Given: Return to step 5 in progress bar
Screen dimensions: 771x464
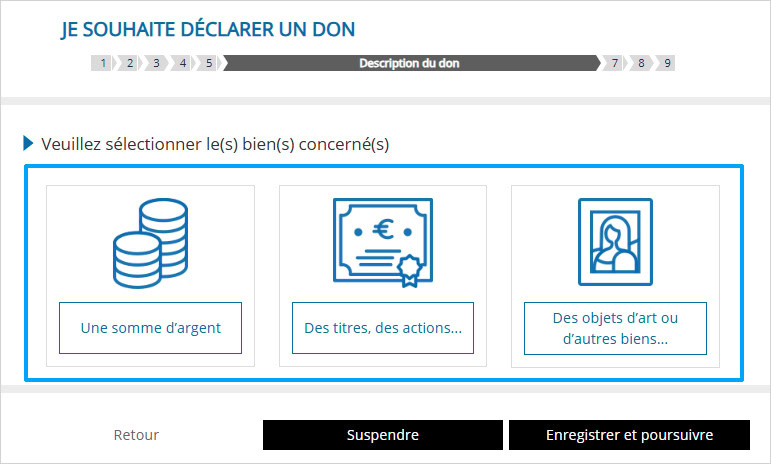Looking at the screenshot, I should point(207,63).
